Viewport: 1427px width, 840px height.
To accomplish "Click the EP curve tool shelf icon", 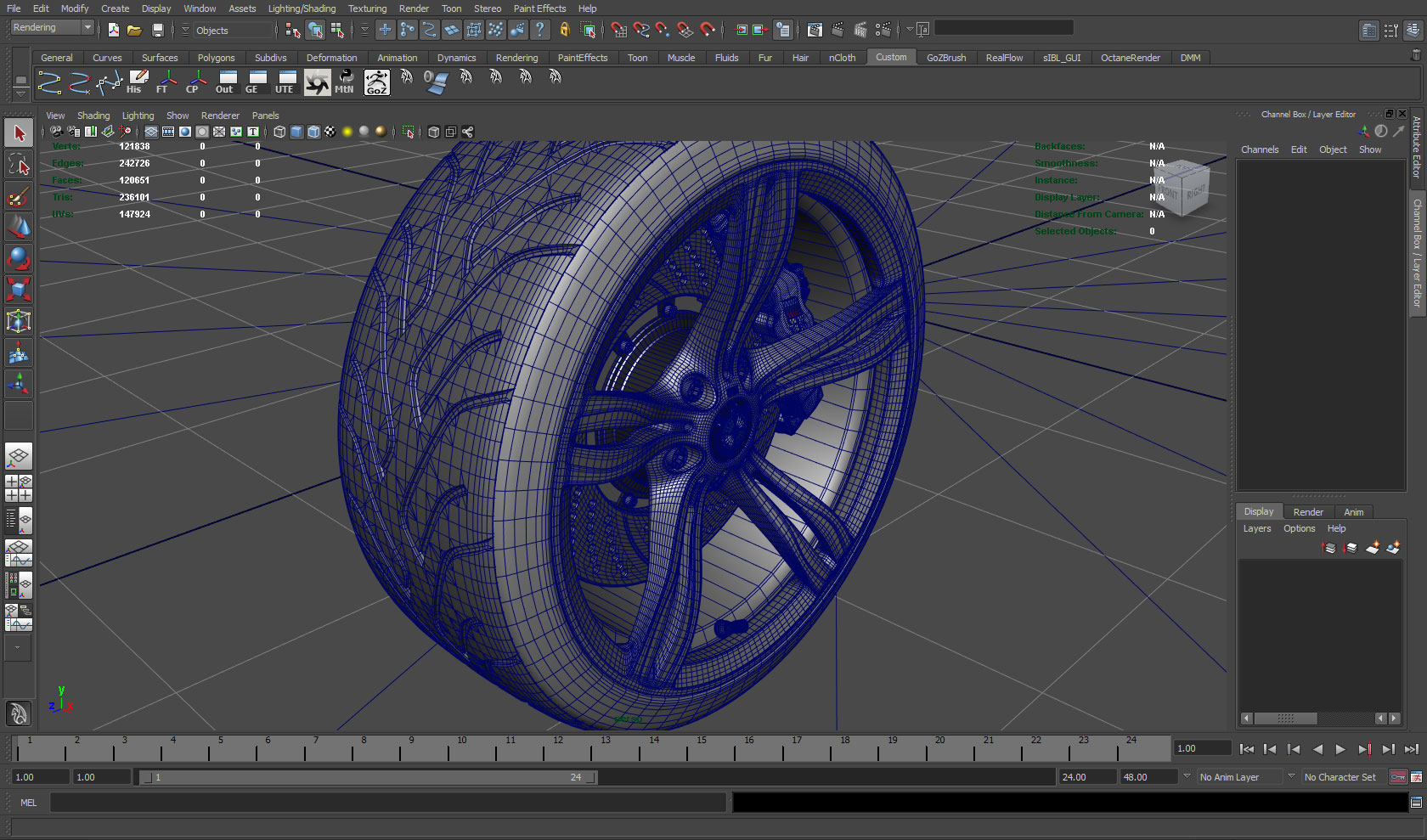I will coord(79,82).
